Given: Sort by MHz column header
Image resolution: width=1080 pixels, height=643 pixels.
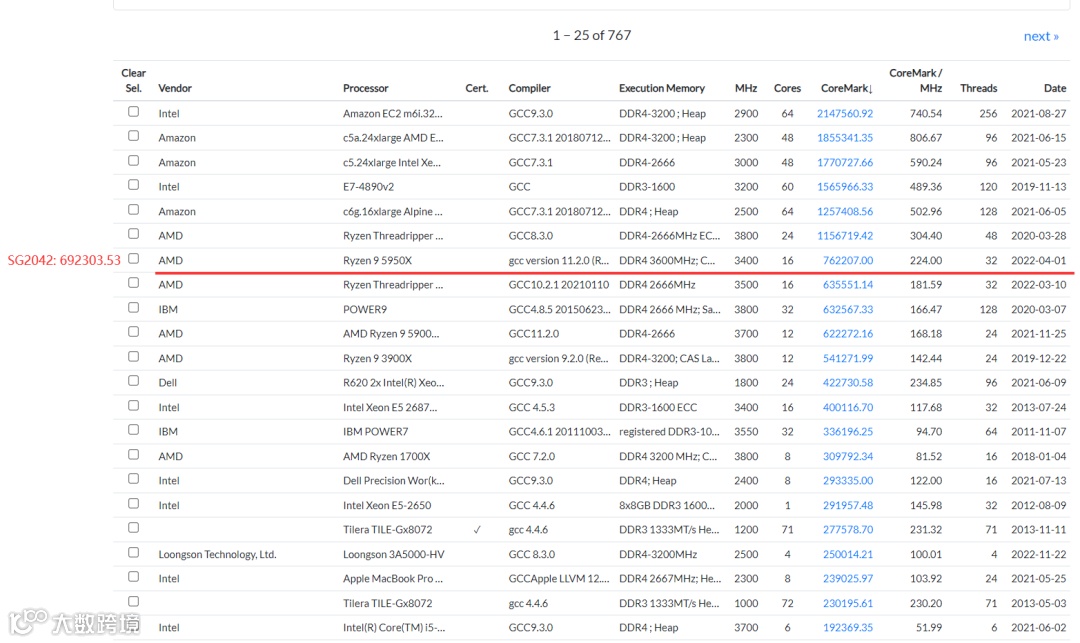Looking at the screenshot, I should coord(746,88).
